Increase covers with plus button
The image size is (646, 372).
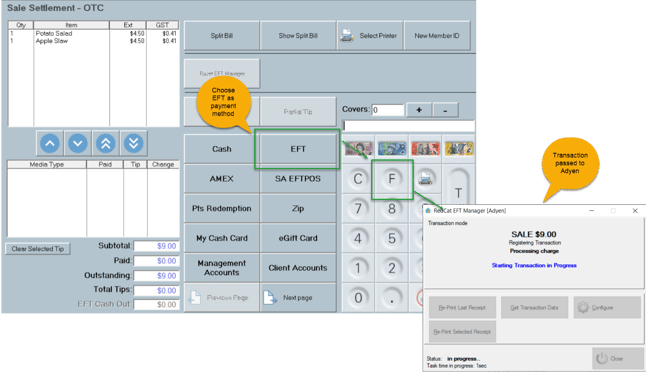coord(419,110)
